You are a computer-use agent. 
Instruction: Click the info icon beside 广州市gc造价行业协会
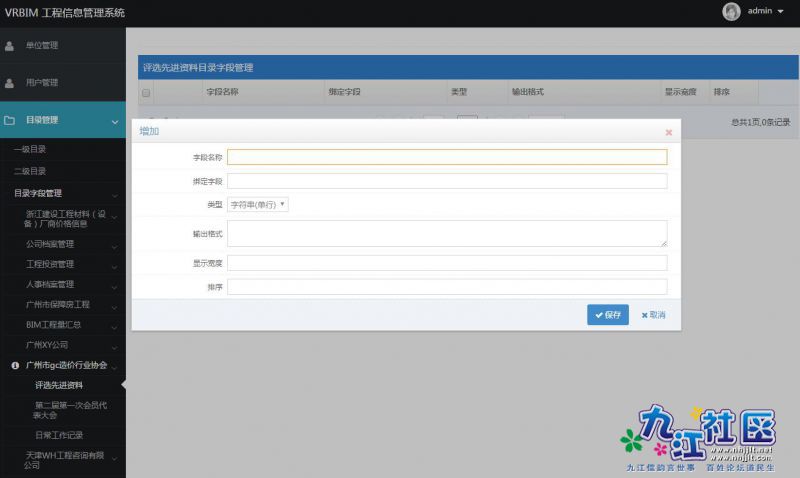(x=15, y=365)
